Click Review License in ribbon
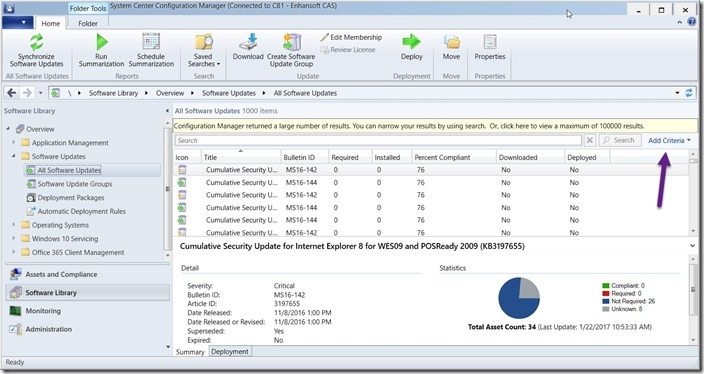 point(348,50)
